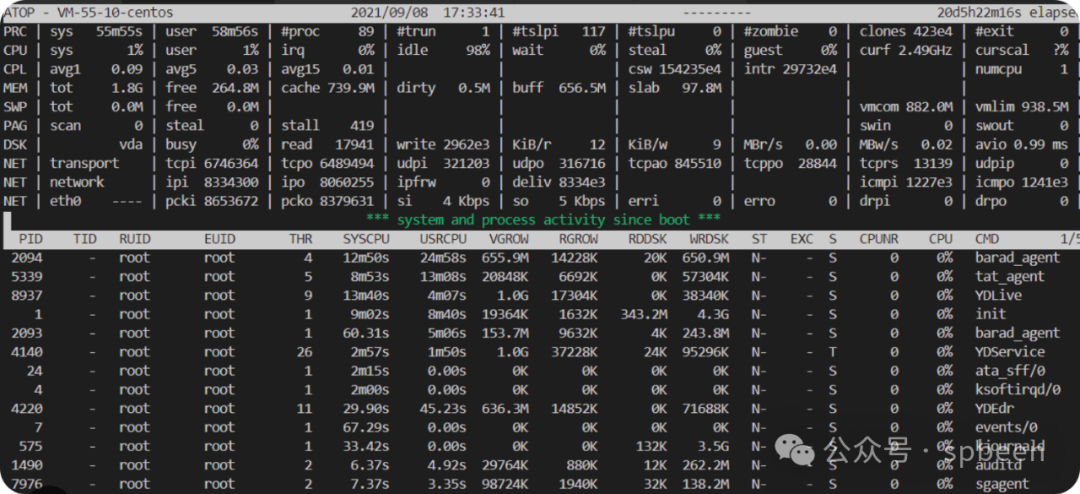1080x494 pixels.
Task: Click the icmpi 1227e3 cell
Action: click(x=906, y=183)
